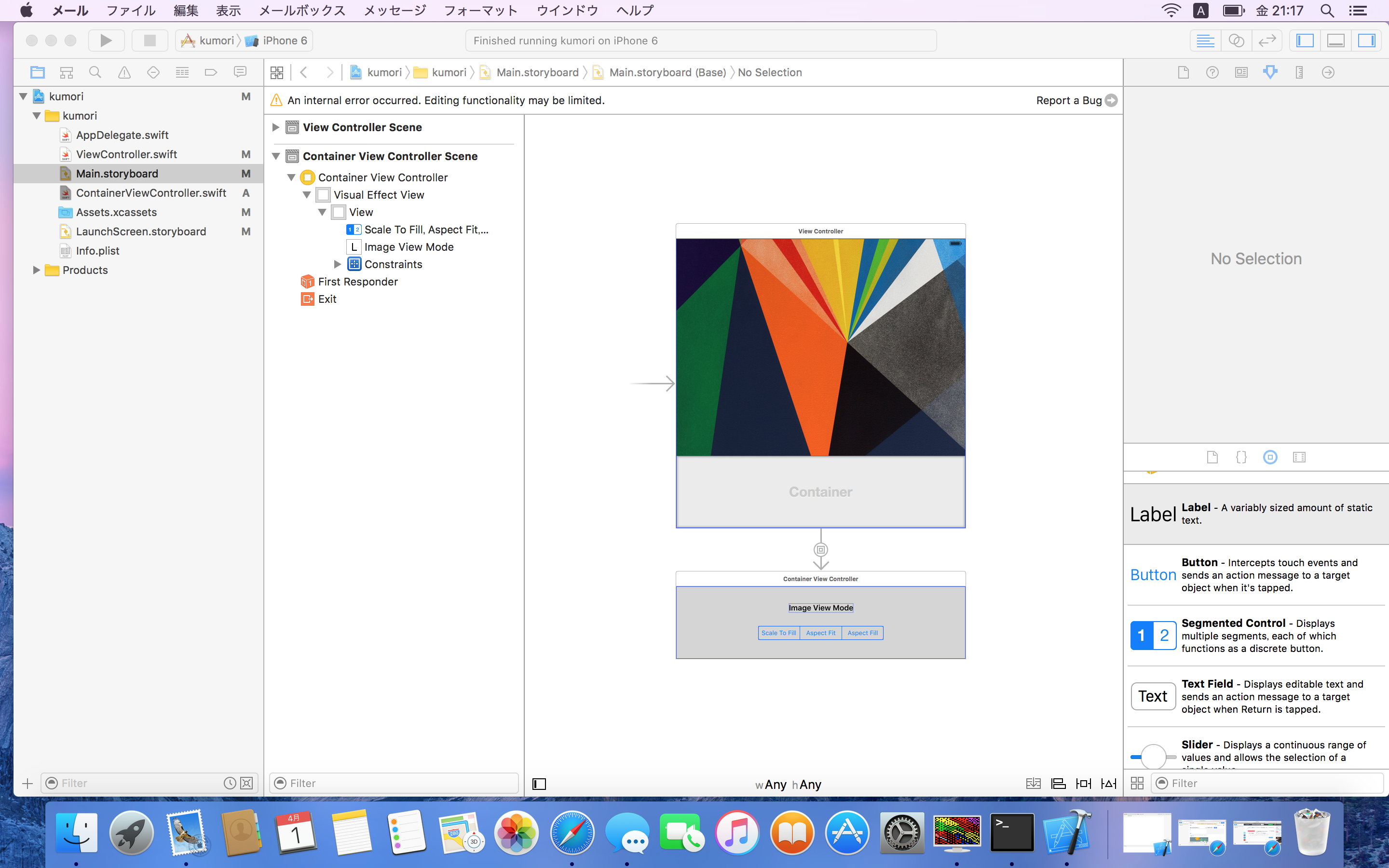Open the Test navigator diamond icon
Viewport: 1389px width, 868px height.
coord(153,72)
